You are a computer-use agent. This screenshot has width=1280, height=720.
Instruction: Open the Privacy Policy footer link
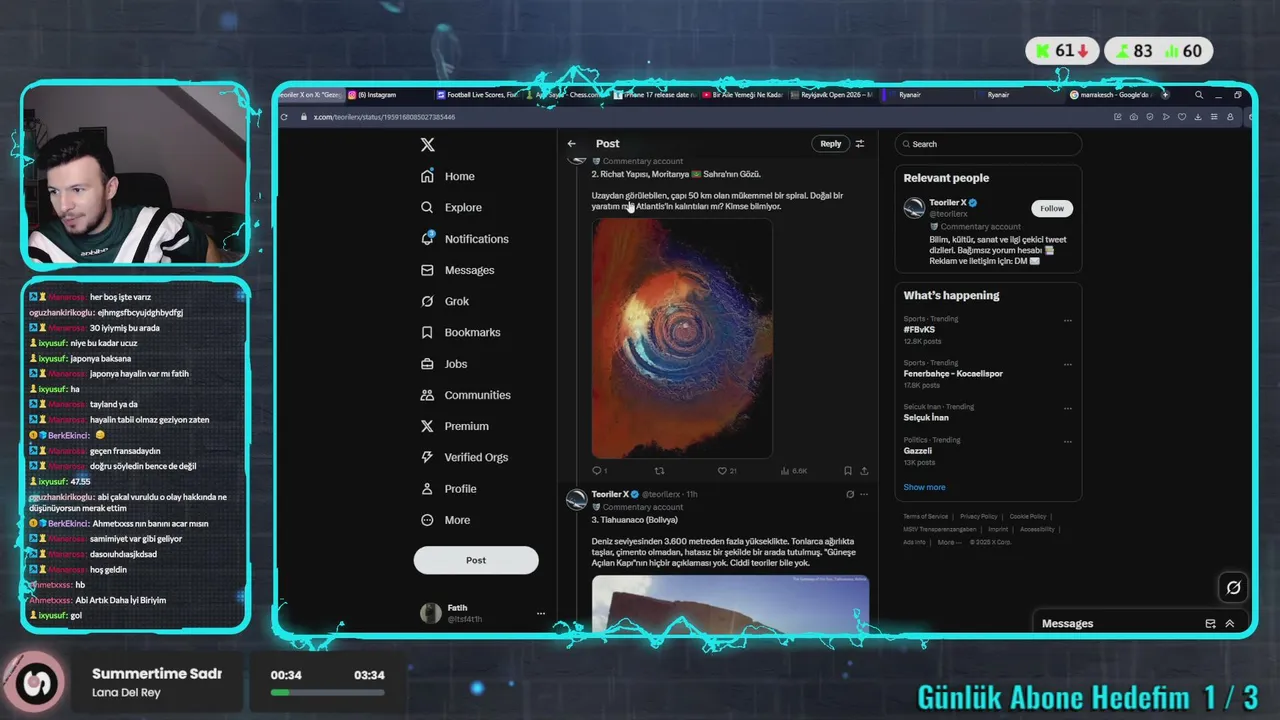pyautogui.click(x=979, y=516)
